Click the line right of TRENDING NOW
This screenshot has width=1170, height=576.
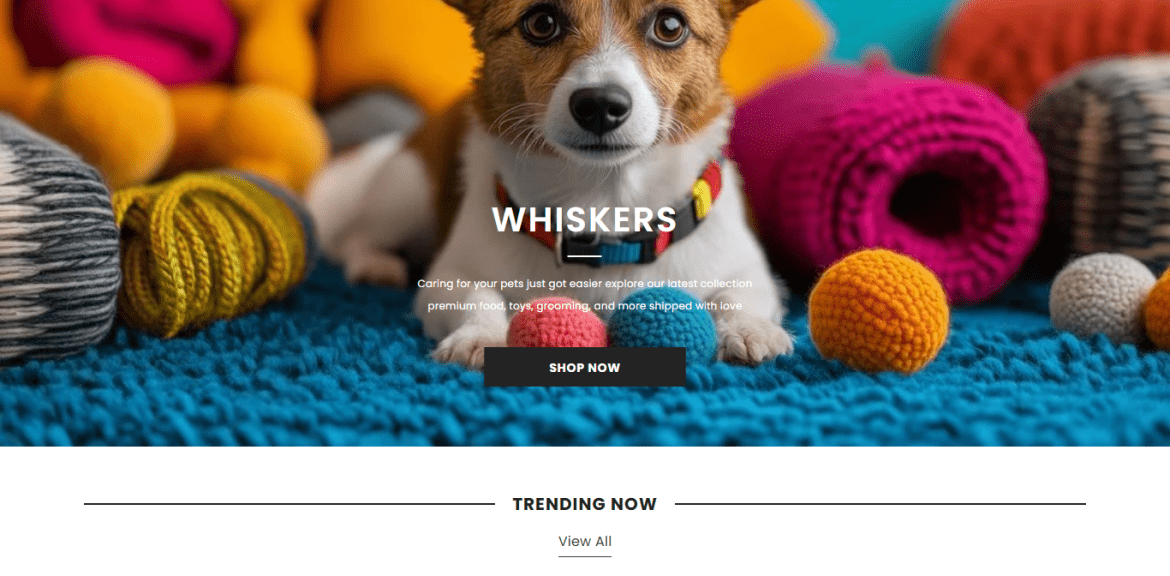pyautogui.click(x=880, y=504)
